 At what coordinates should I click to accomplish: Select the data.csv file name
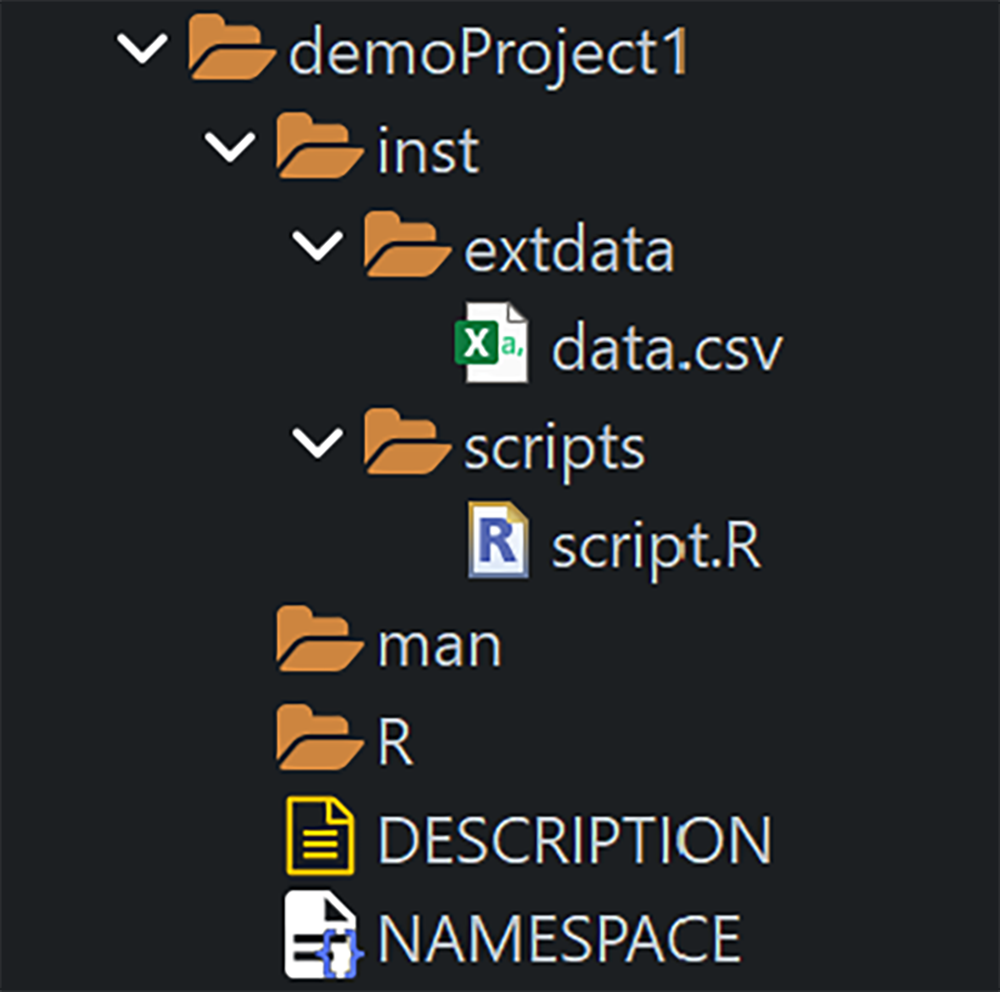[667, 346]
